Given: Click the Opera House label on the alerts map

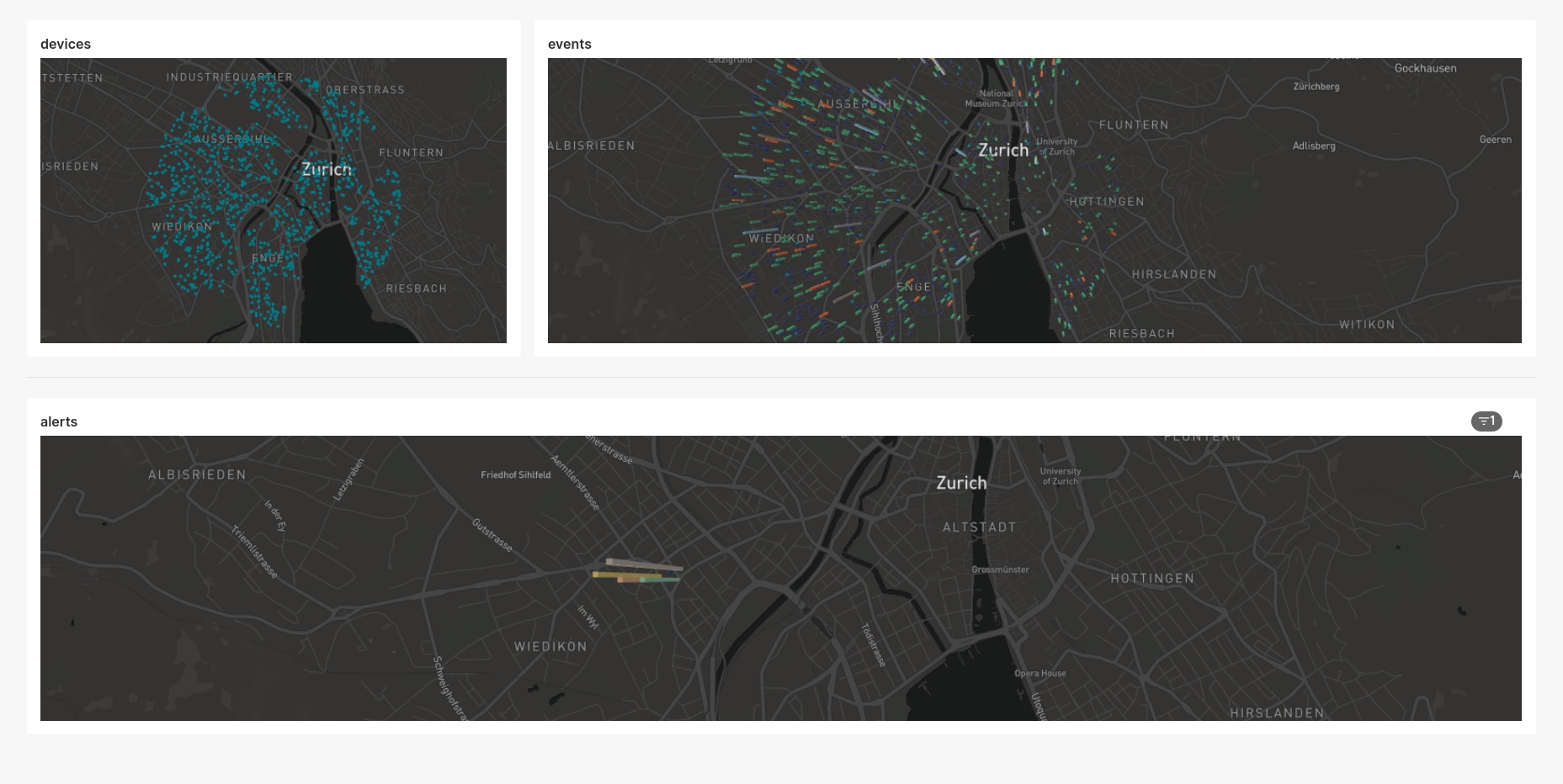Looking at the screenshot, I should [1039, 673].
